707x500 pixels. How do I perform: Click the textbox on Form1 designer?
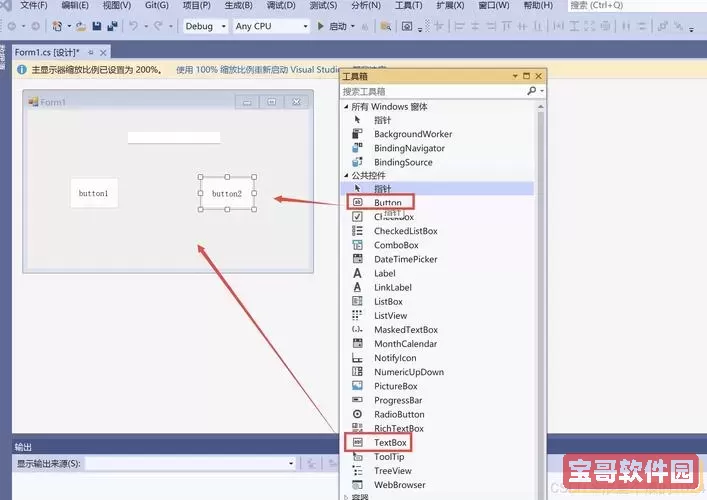point(174,138)
